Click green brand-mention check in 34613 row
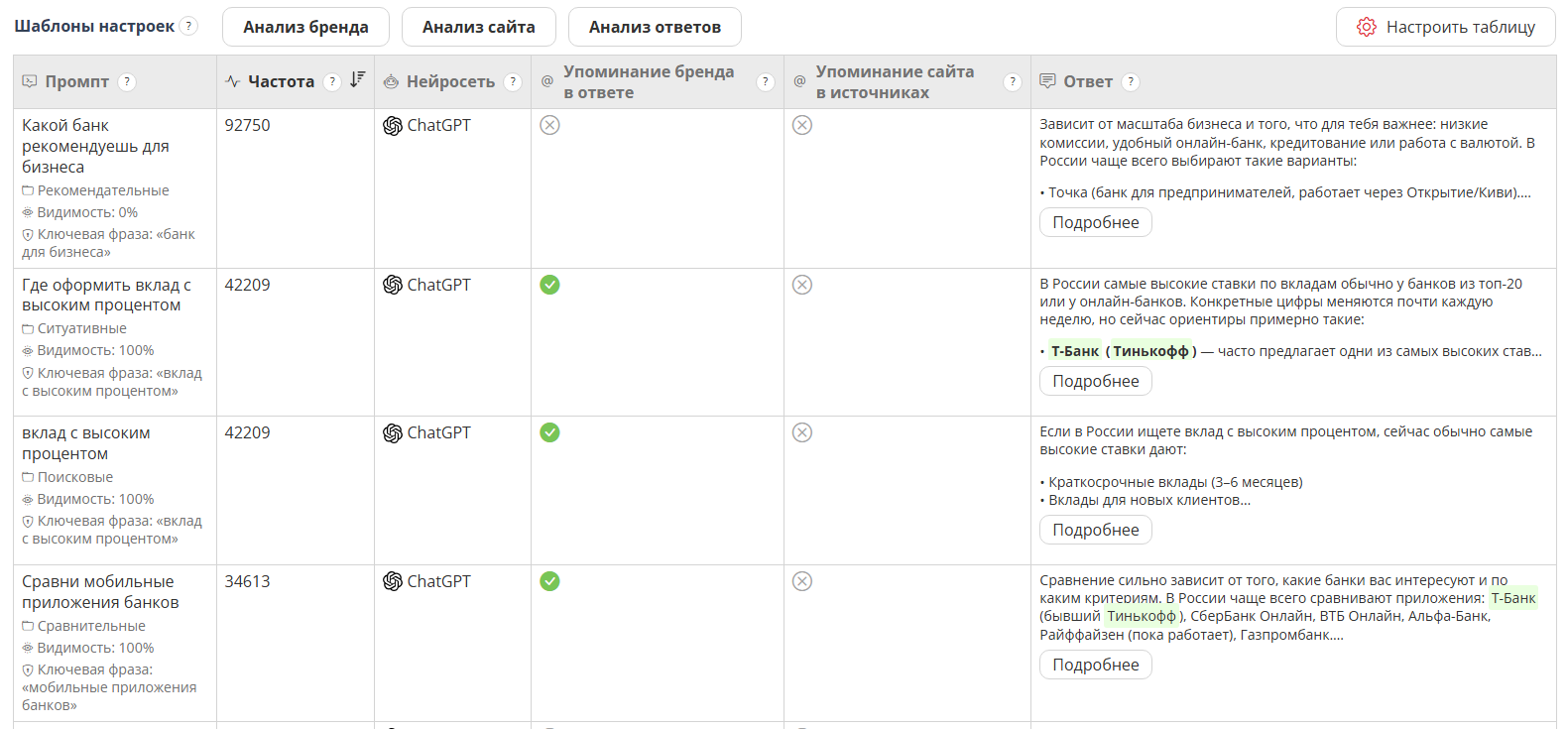The image size is (1568, 729). (549, 581)
